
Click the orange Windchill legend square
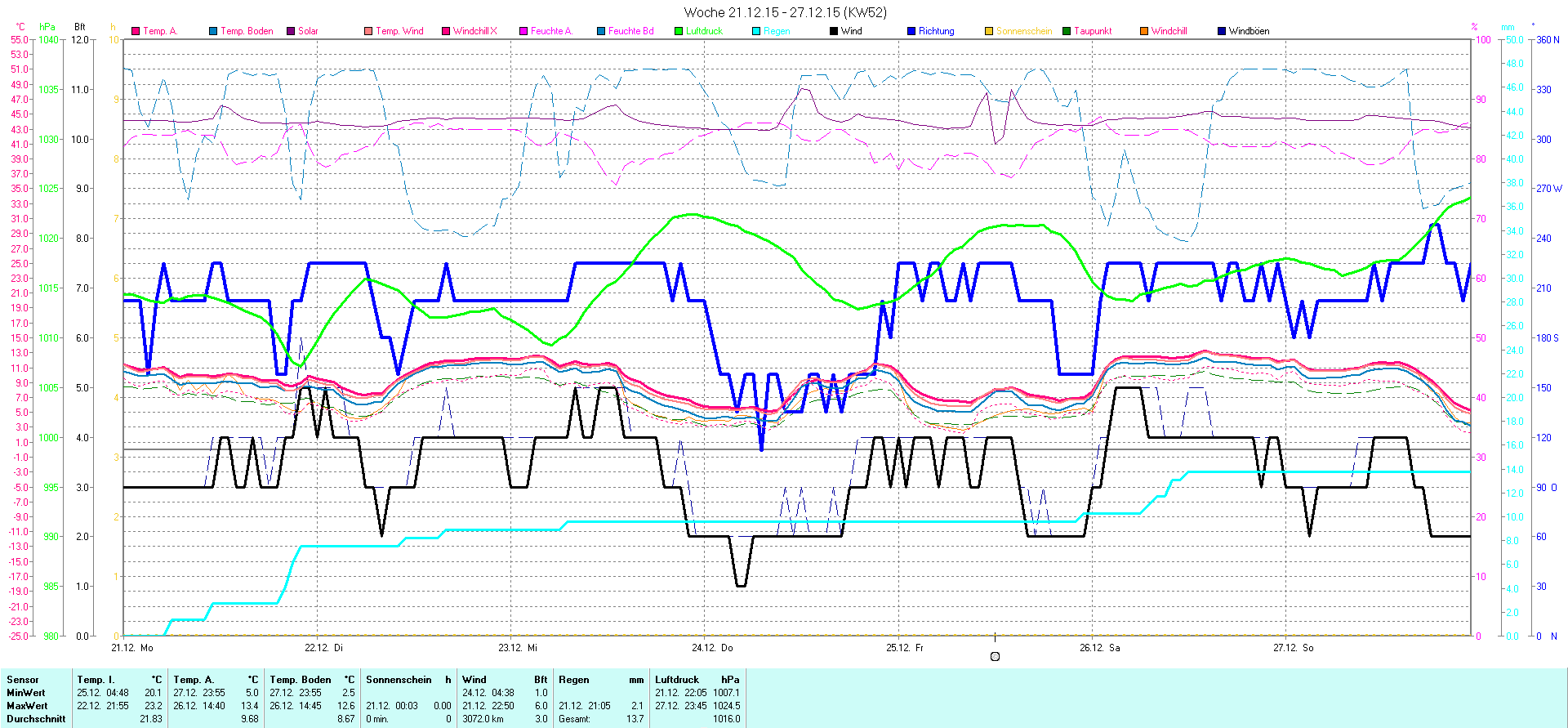click(x=1144, y=31)
